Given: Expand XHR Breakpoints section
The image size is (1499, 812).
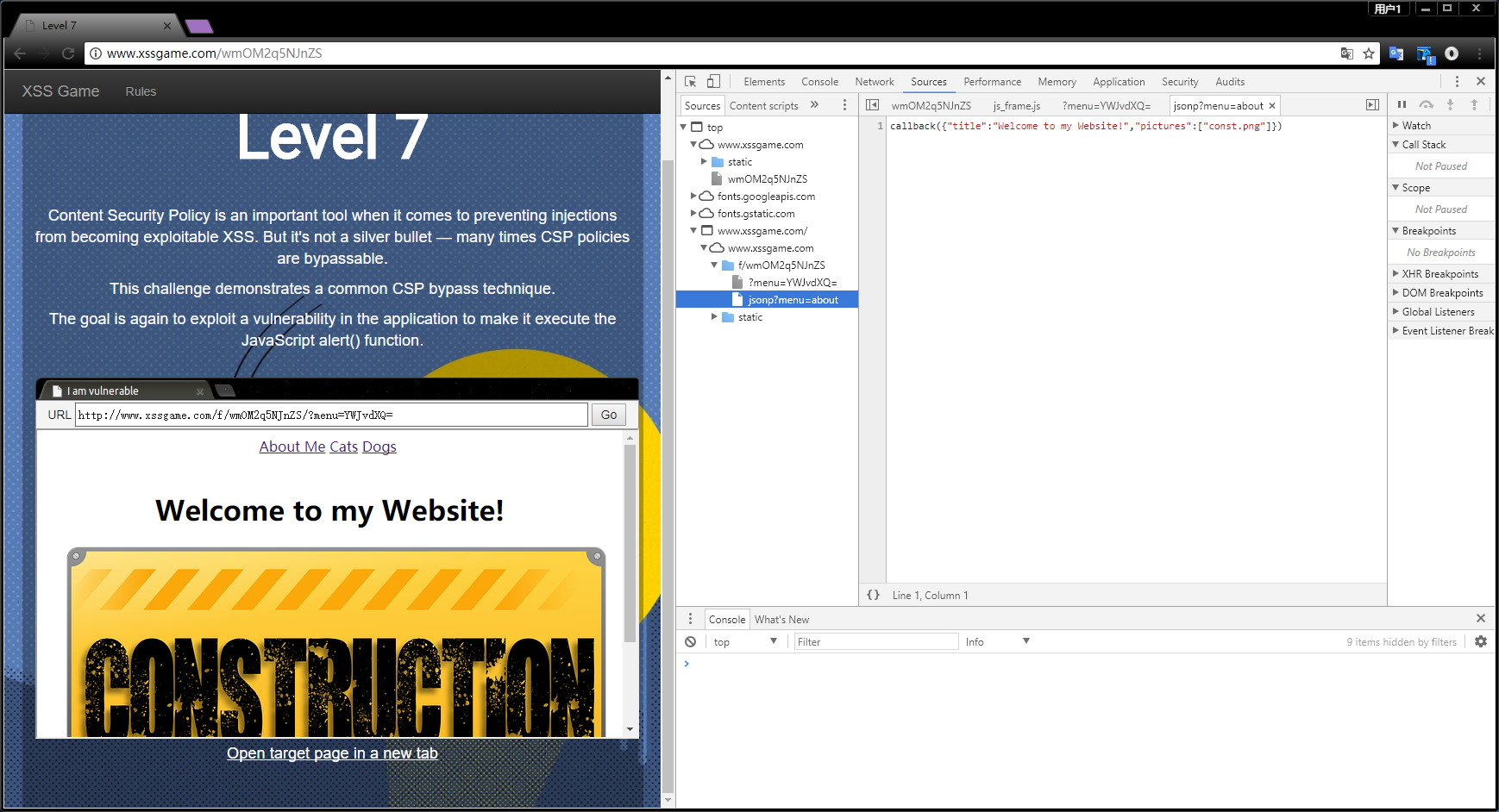Looking at the screenshot, I should tap(1439, 274).
